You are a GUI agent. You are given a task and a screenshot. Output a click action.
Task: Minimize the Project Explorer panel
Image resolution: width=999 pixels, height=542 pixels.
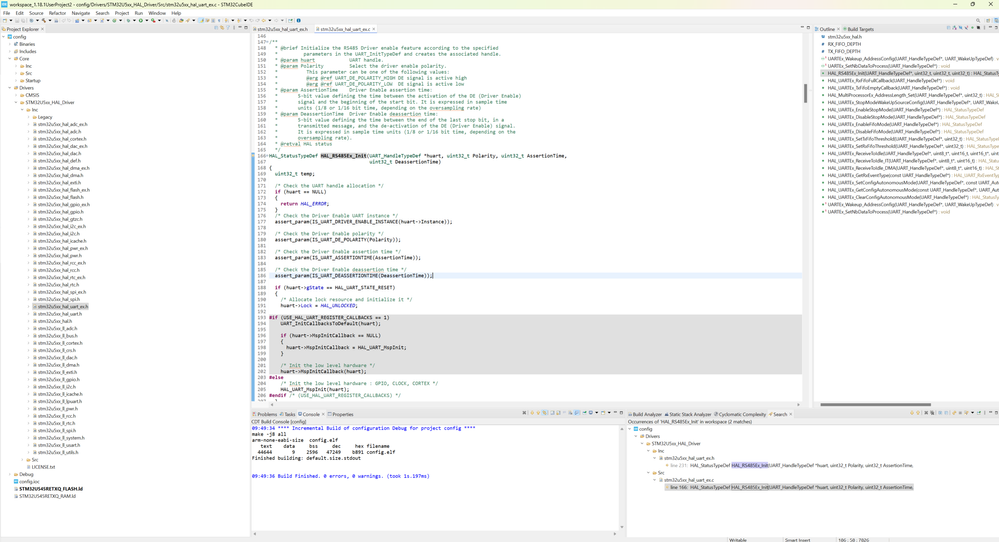click(x=240, y=28)
